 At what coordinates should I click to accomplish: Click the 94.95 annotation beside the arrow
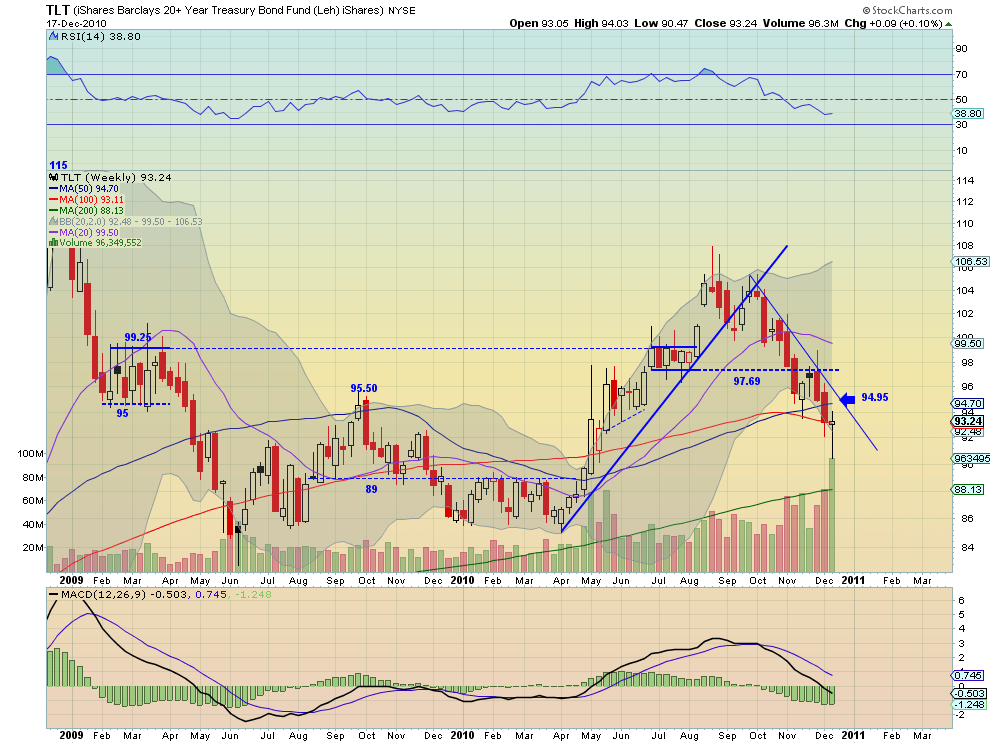(x=874, y=397)
